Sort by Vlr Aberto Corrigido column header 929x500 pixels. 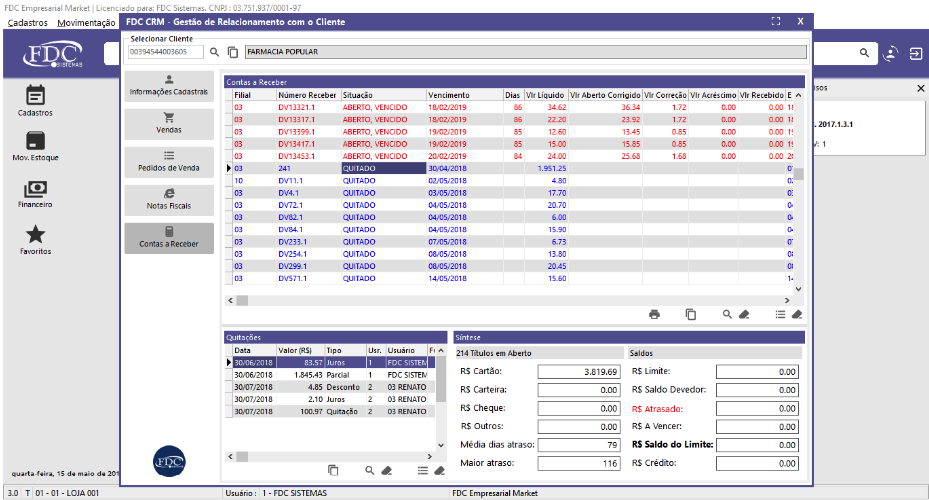605,95
